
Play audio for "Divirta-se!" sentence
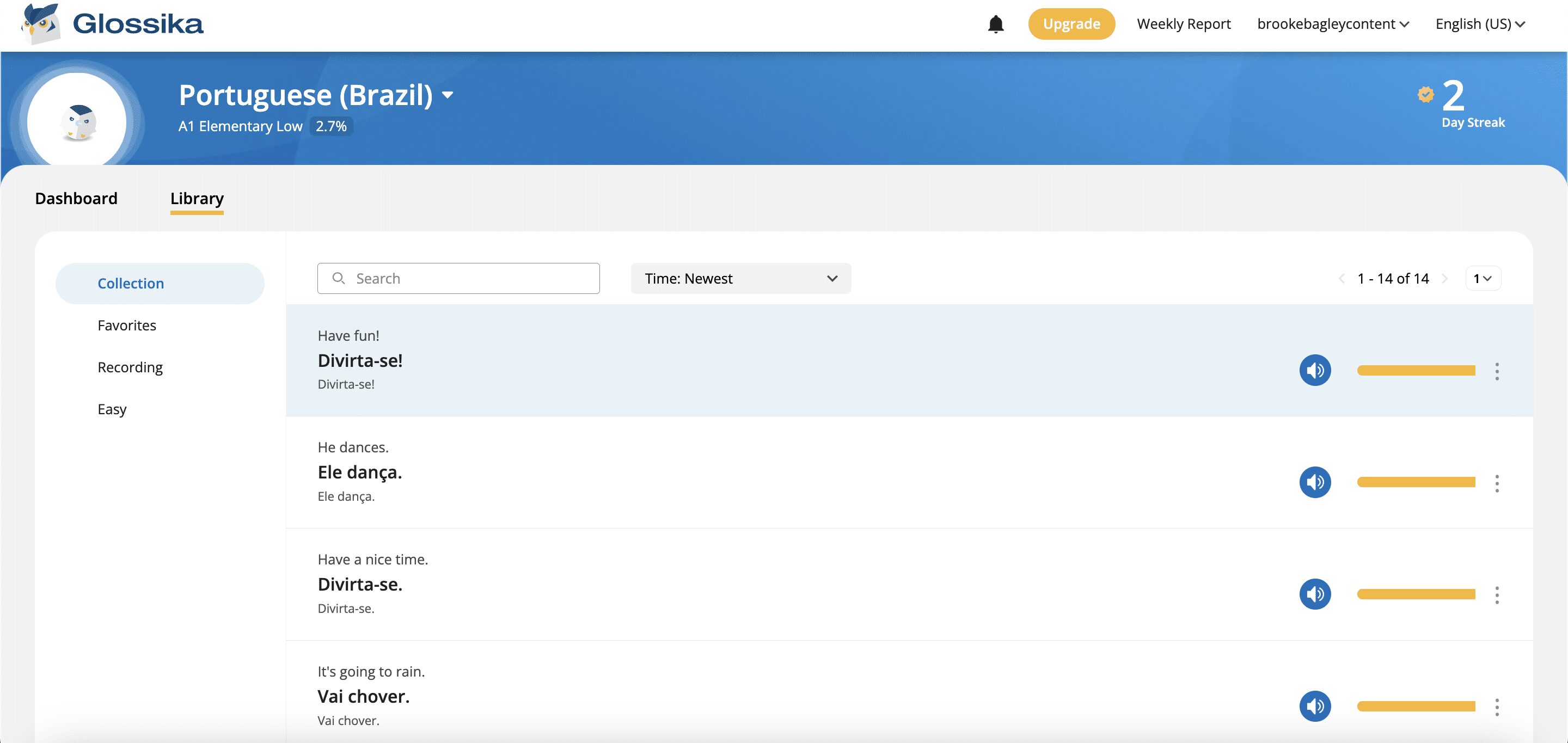tap(1315, 370)
